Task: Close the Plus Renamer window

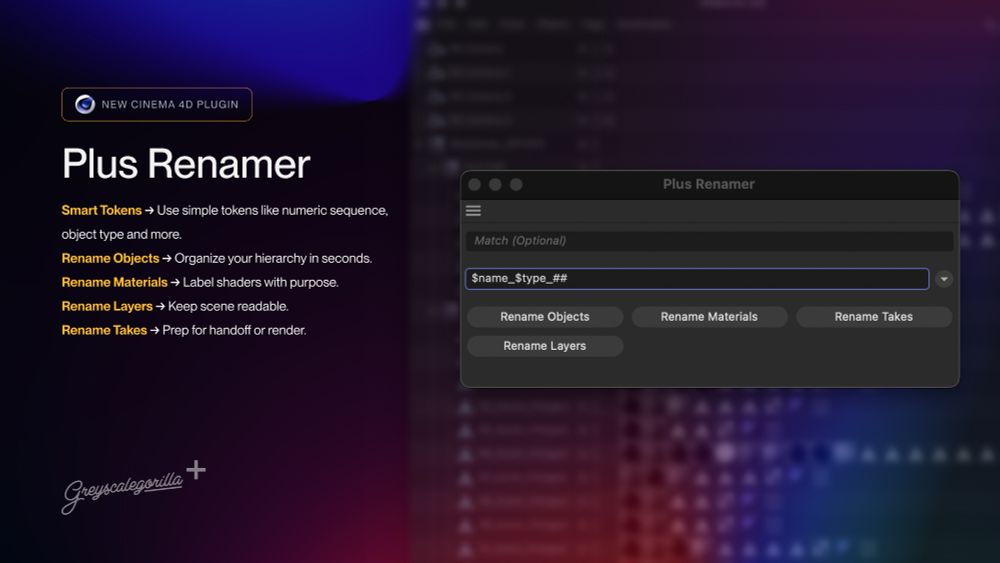Action: [x=474, y=184]
